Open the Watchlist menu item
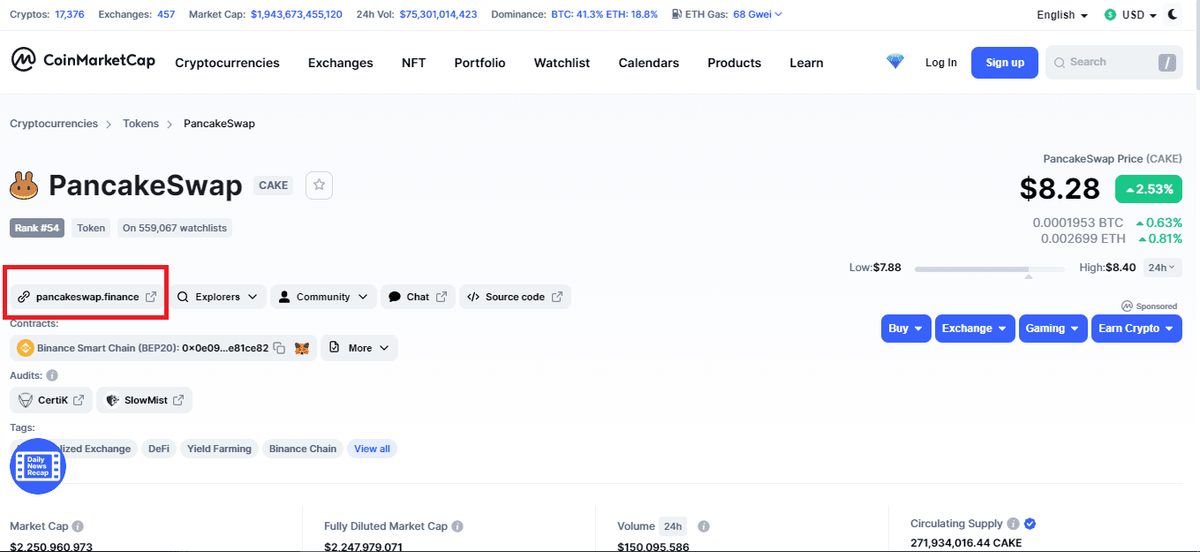 point(562,62)
